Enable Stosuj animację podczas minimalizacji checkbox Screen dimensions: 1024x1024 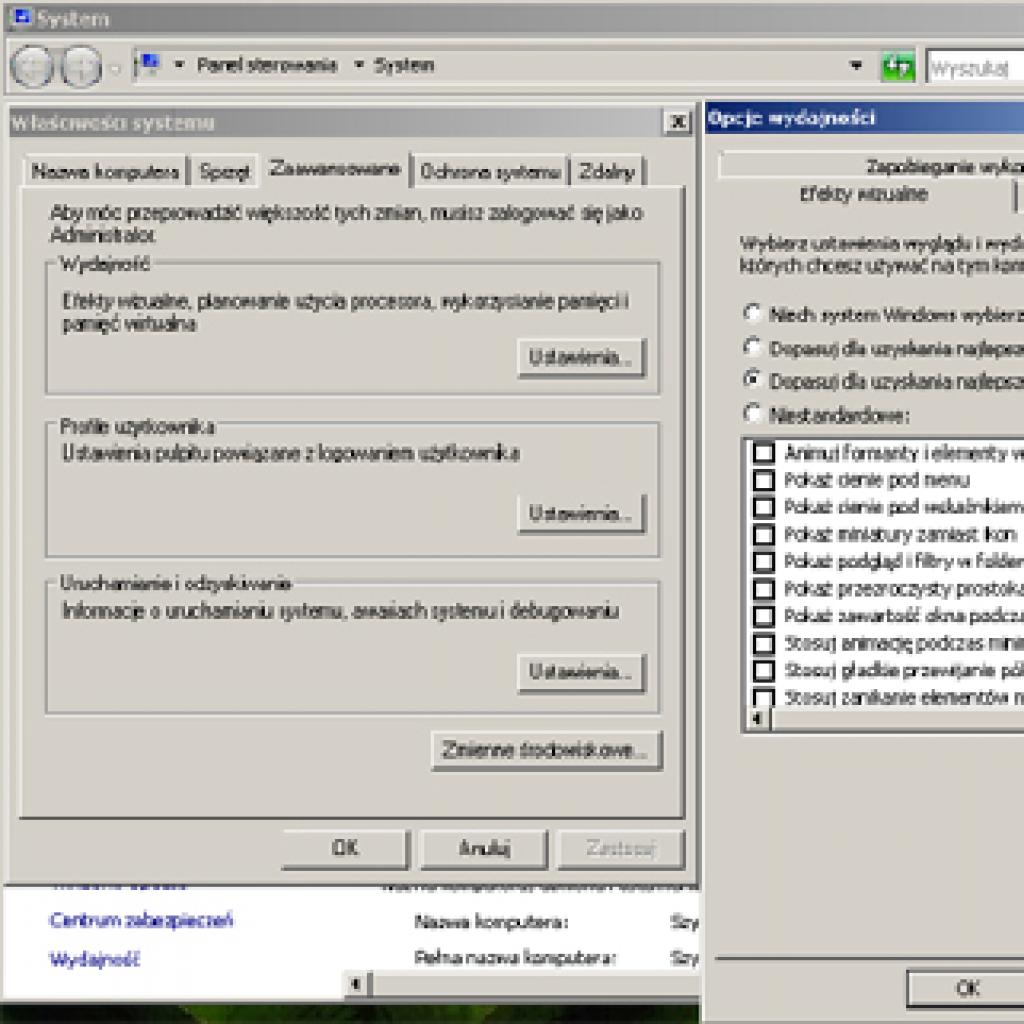763,644
